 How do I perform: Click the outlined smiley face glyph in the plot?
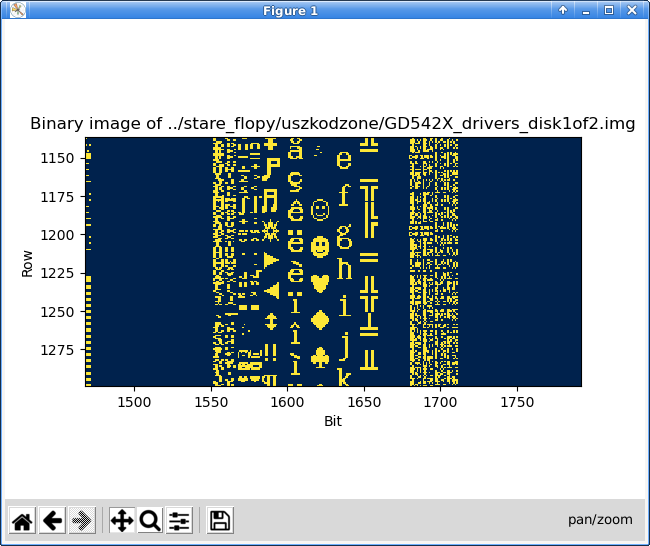320,210
